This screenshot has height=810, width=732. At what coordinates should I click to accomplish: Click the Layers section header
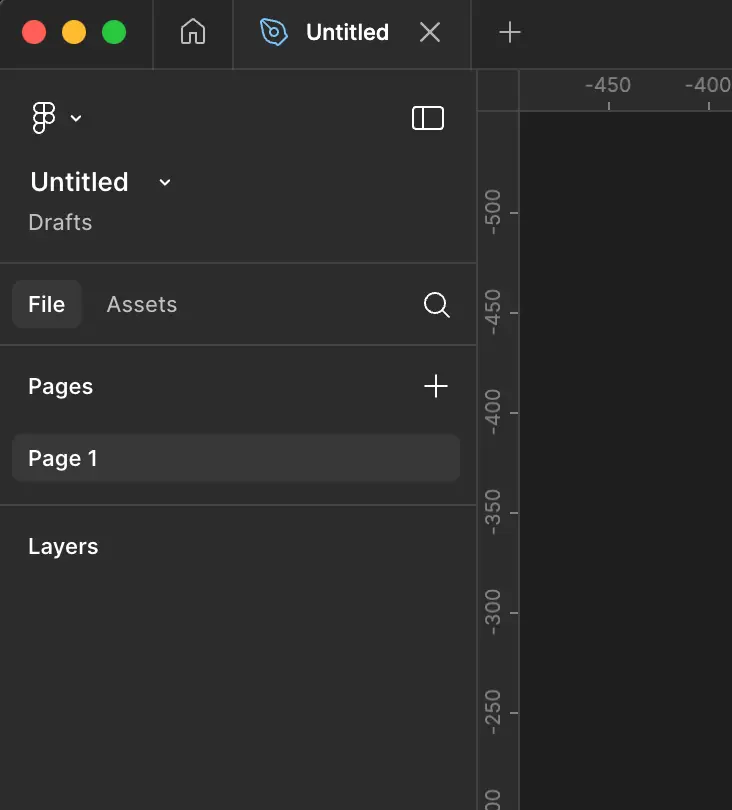click(63, 547)
